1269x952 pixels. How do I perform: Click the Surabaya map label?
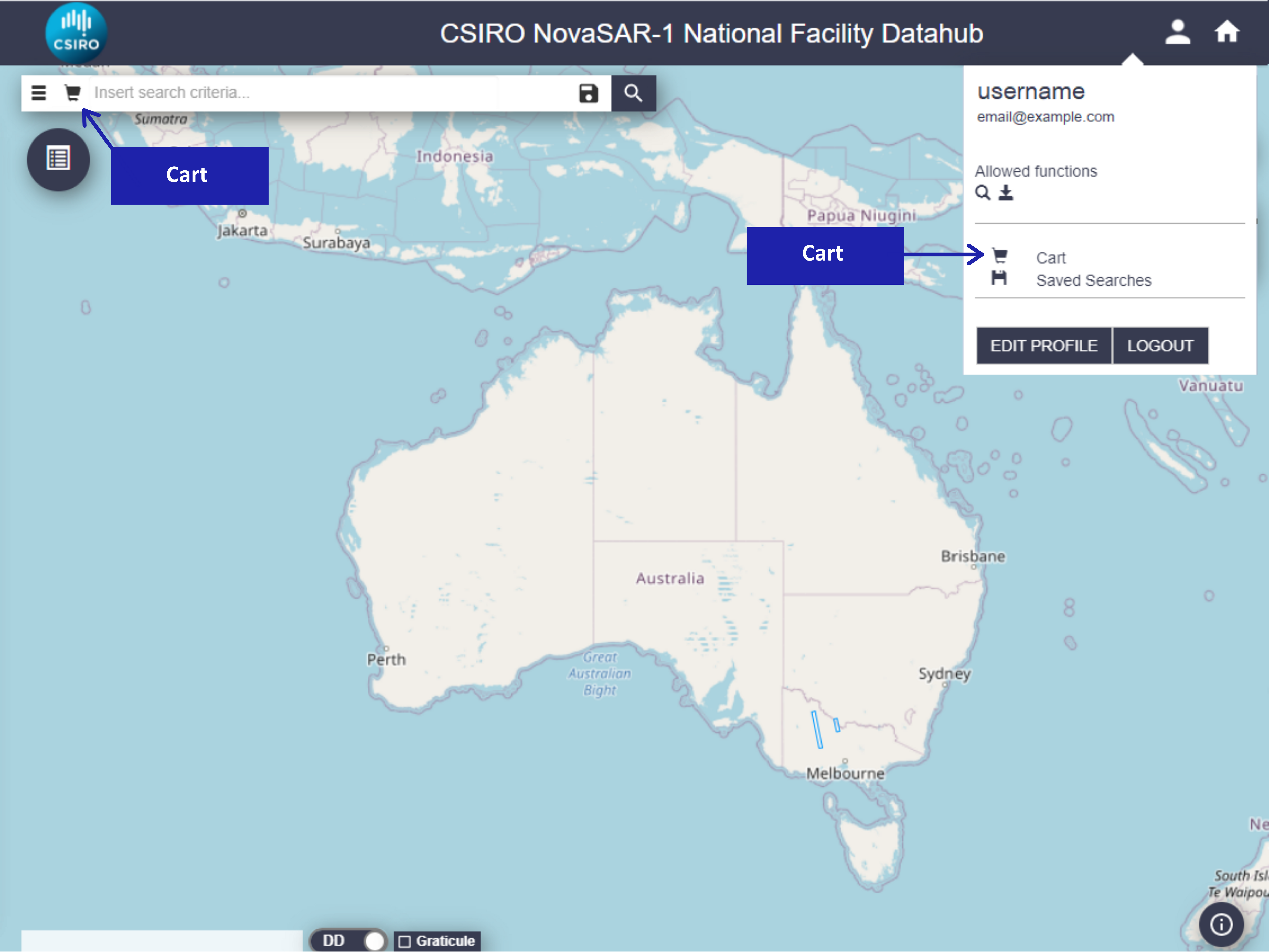point(336,243)
